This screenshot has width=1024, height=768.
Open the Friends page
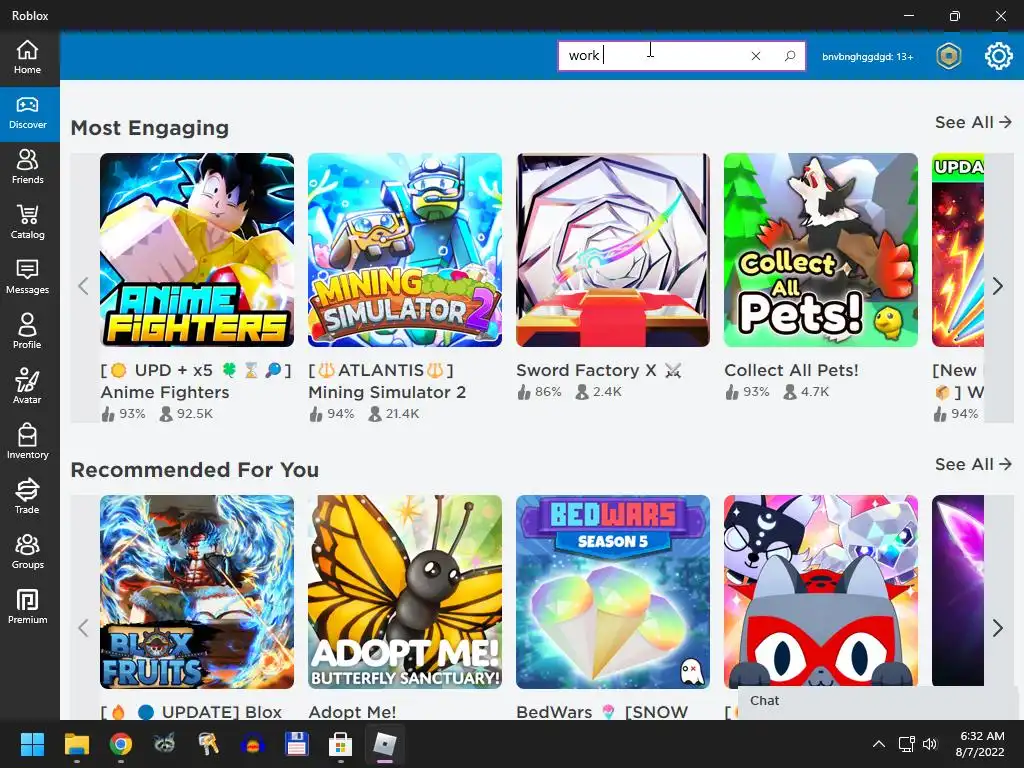[27, 168]
